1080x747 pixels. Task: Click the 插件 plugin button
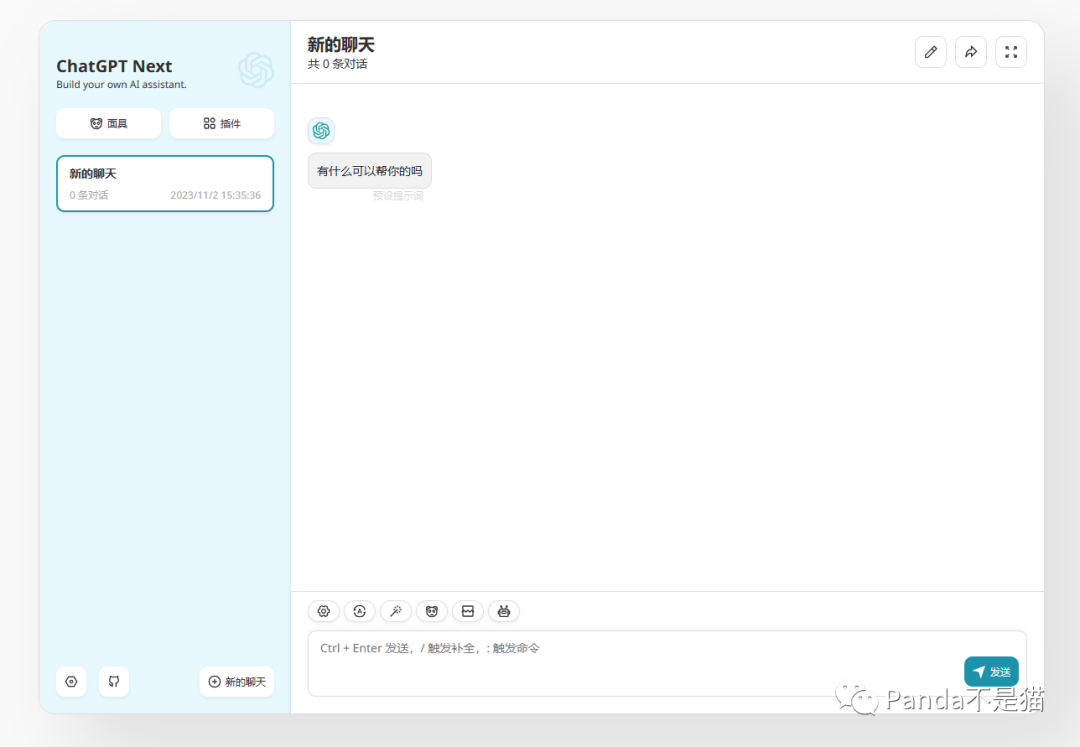coord(222,123)
